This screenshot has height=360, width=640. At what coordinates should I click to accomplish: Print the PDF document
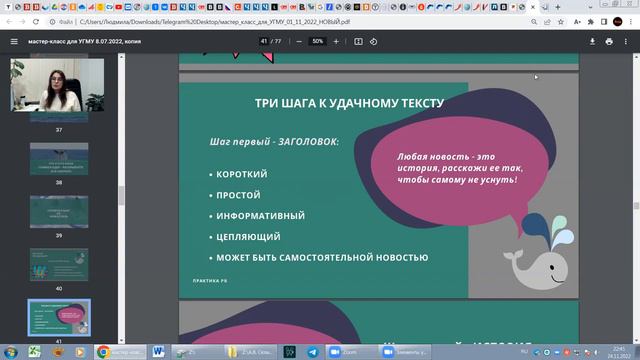click(x=609, y=42)
